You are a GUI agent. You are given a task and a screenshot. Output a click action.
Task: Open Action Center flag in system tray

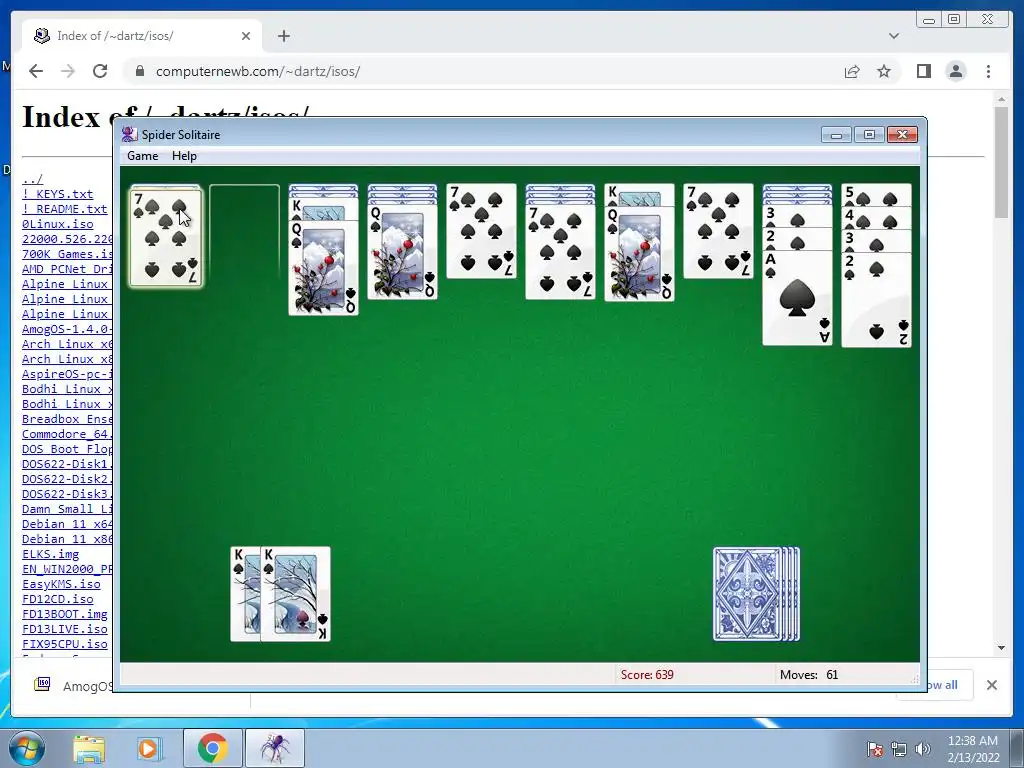(874, 749)
